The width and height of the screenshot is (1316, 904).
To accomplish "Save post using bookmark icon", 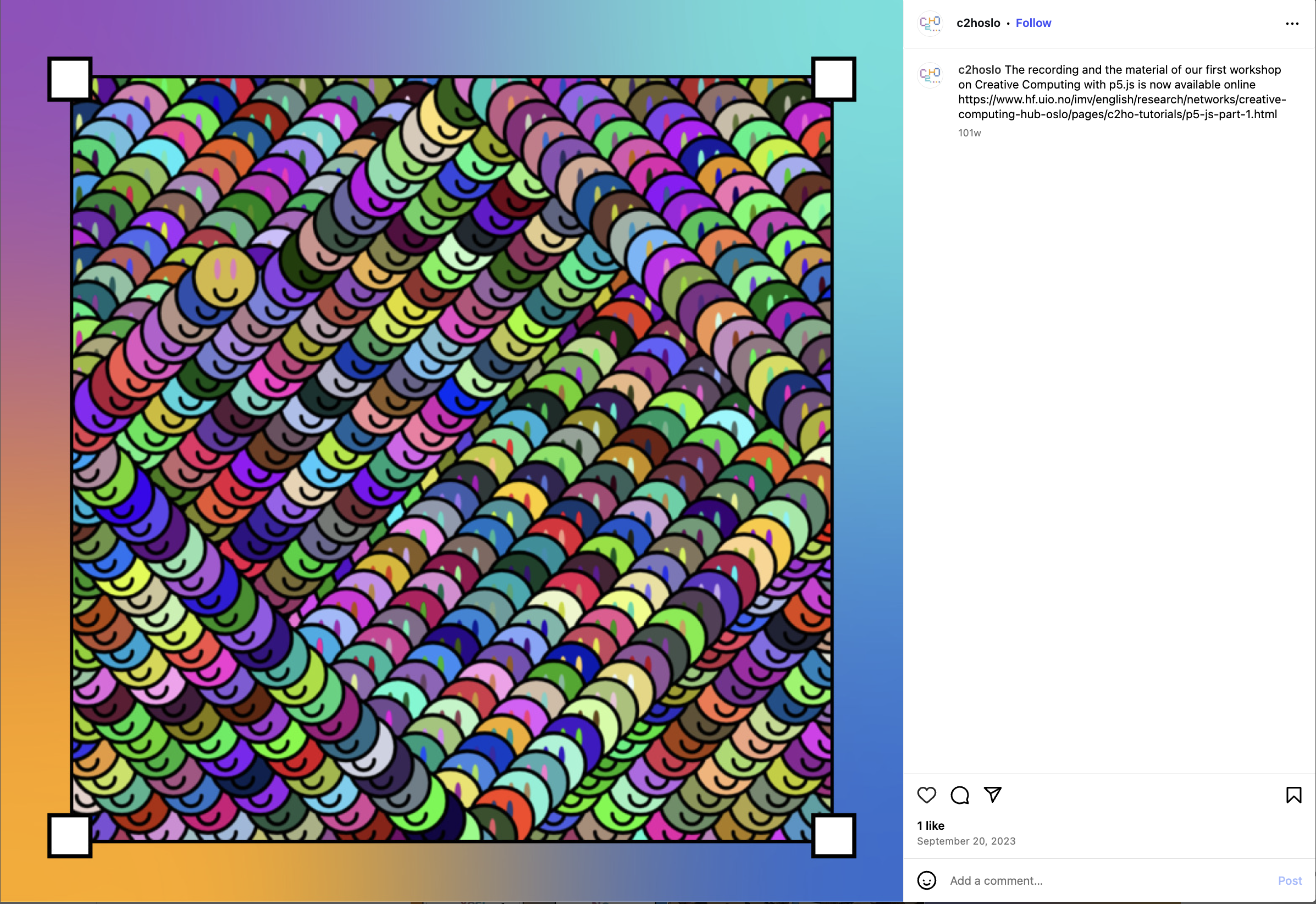I will 1294,795.
